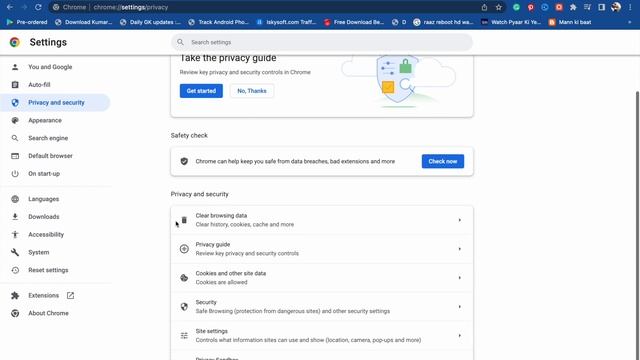Click the red square extension icon
Screen dimensions: 640x360
click(x=559, y=7)
